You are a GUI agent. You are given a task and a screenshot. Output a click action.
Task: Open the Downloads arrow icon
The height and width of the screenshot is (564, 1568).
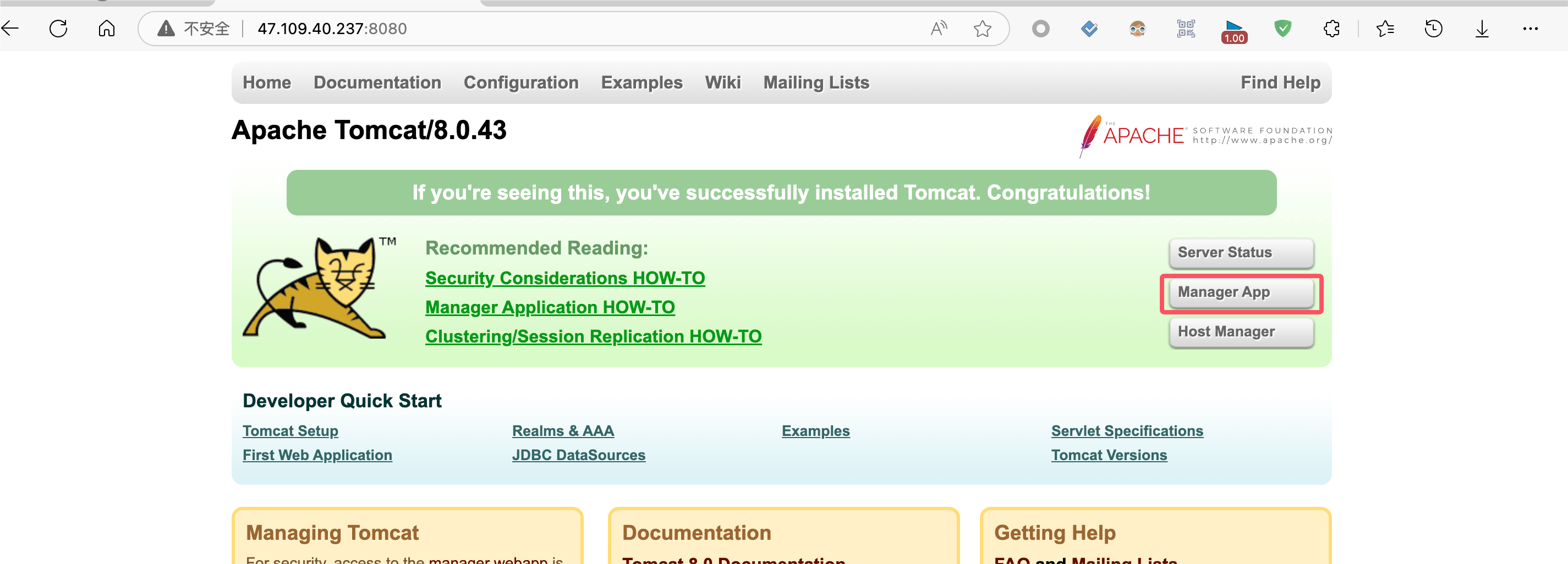(x=1482, y=29)
